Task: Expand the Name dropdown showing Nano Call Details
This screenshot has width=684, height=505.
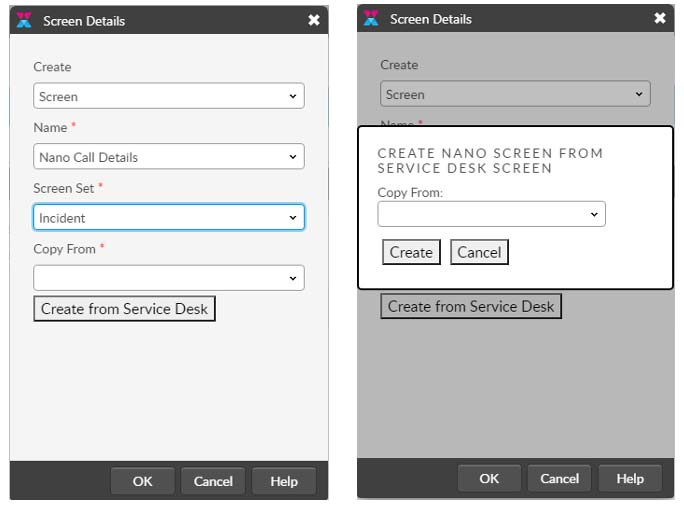Action: (168, 157)
